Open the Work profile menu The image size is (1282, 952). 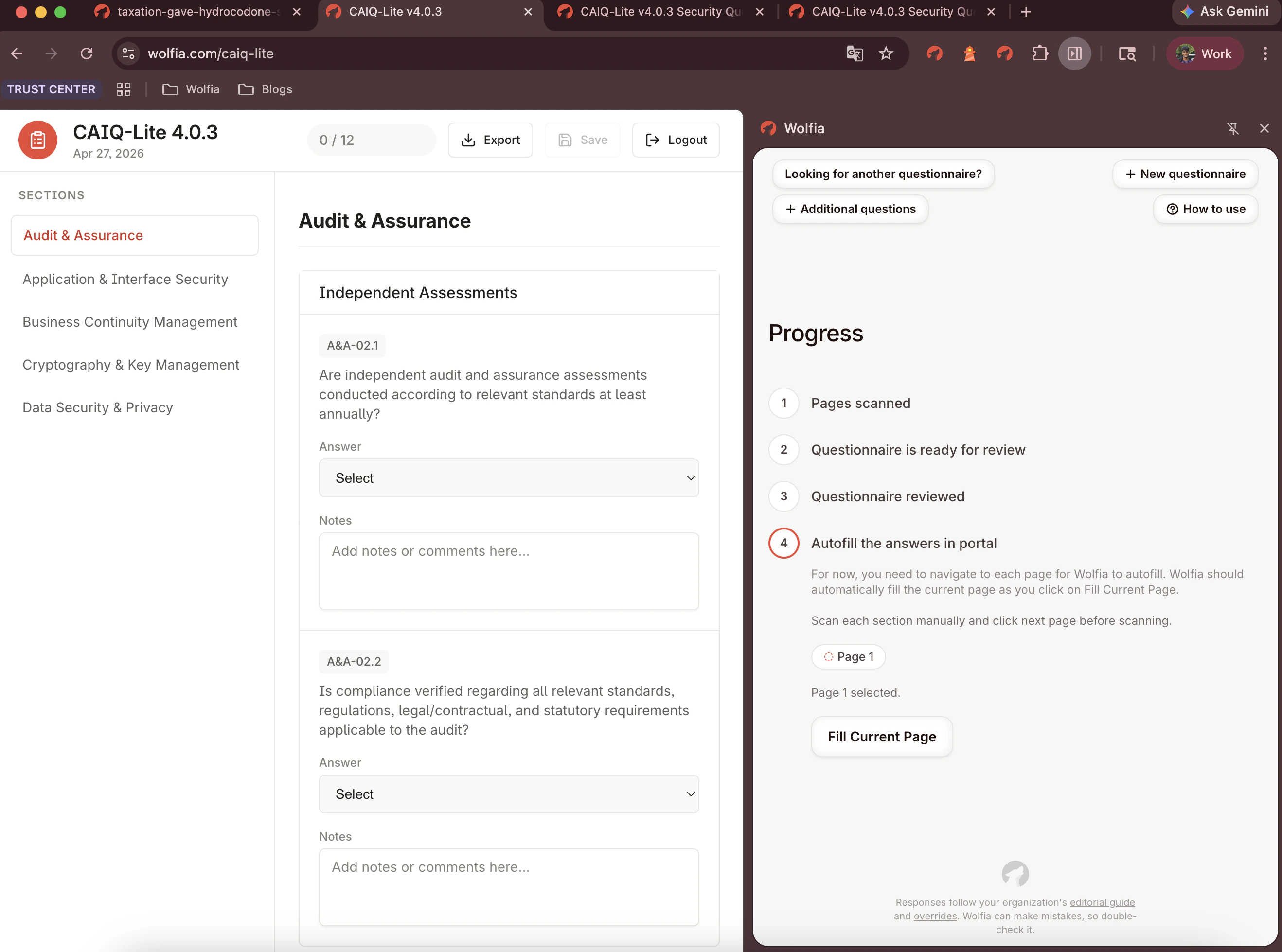(x=1204, y=53)
